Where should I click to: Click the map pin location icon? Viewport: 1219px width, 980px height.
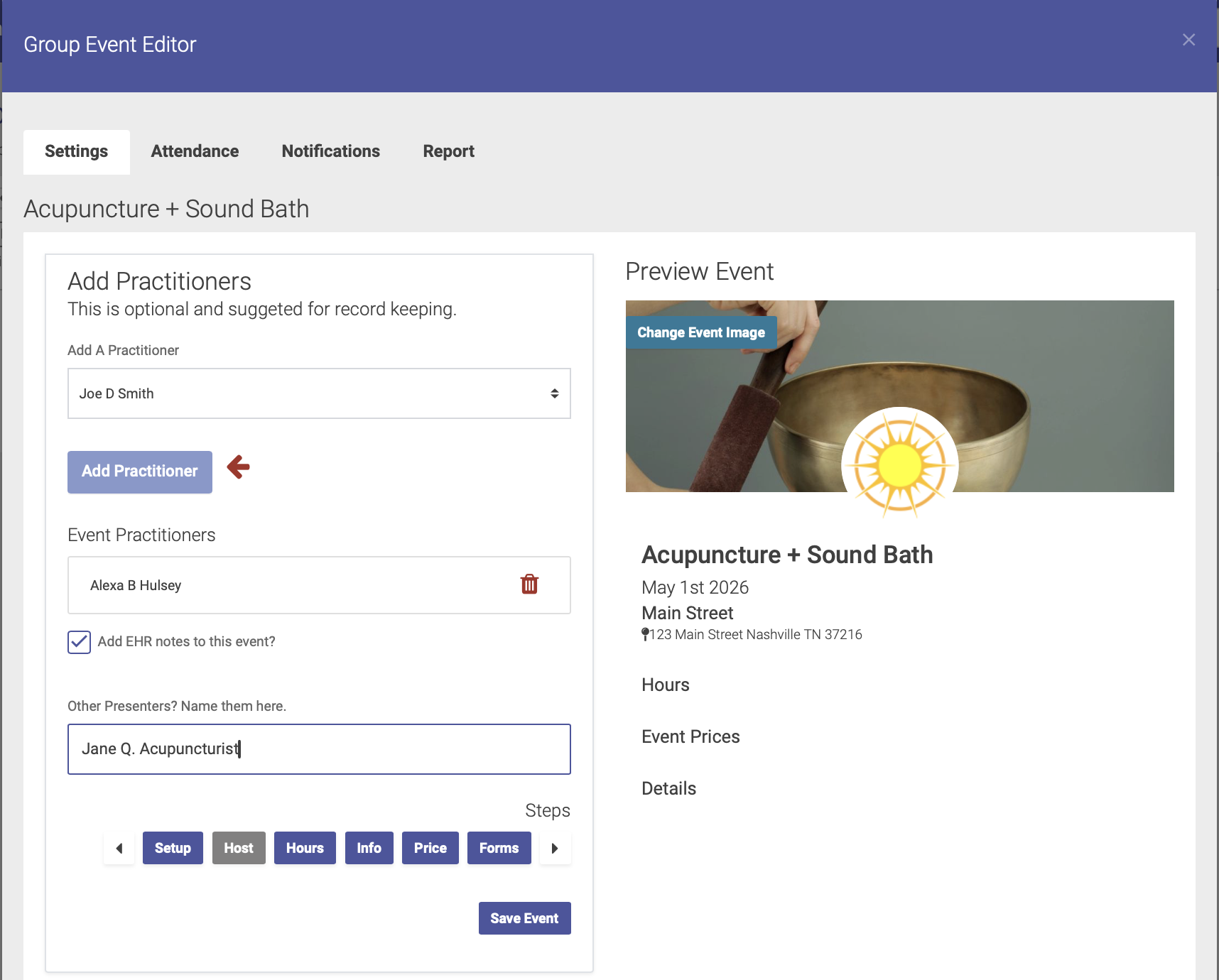tap(645, 634)
